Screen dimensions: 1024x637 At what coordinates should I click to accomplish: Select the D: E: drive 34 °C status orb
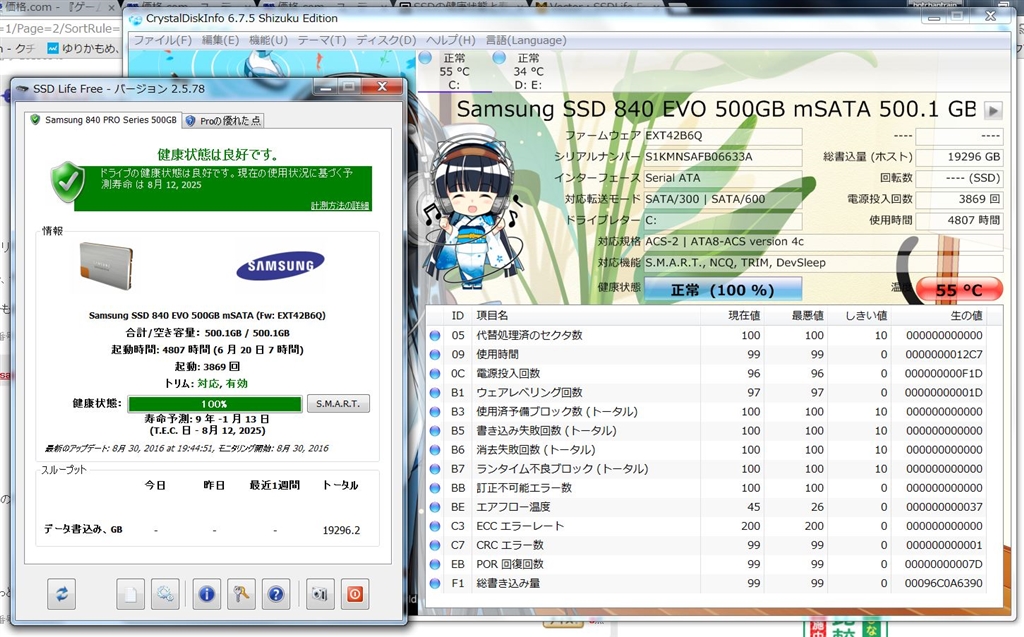pos(500,58)
